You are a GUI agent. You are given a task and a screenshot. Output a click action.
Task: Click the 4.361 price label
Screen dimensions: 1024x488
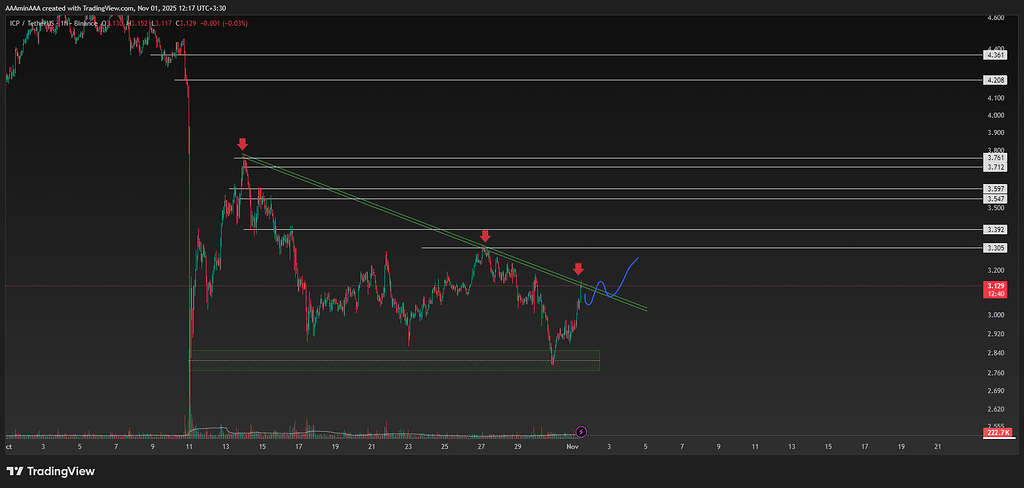(996, 55)
